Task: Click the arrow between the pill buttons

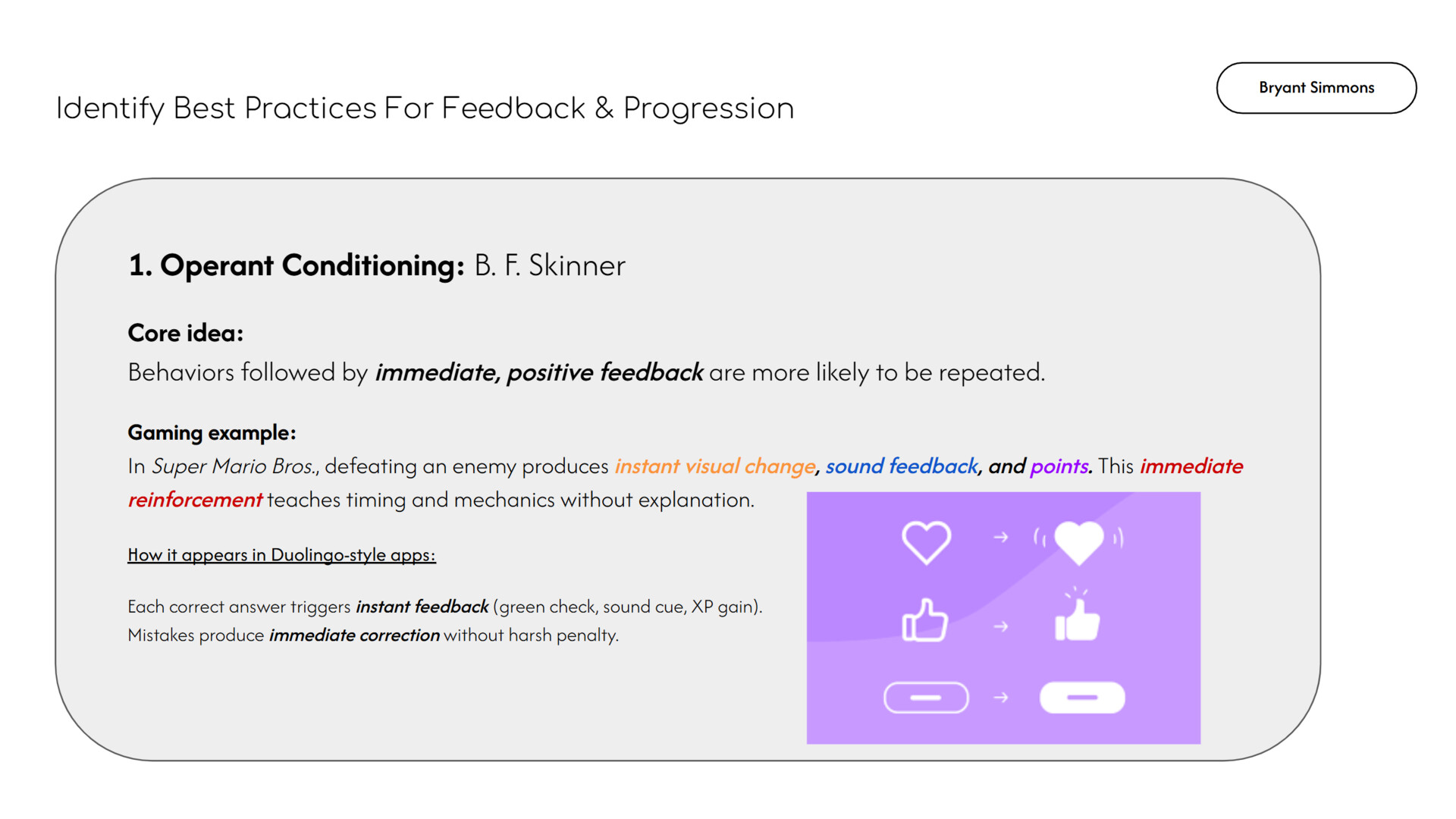Action: tap(1001, 698)
